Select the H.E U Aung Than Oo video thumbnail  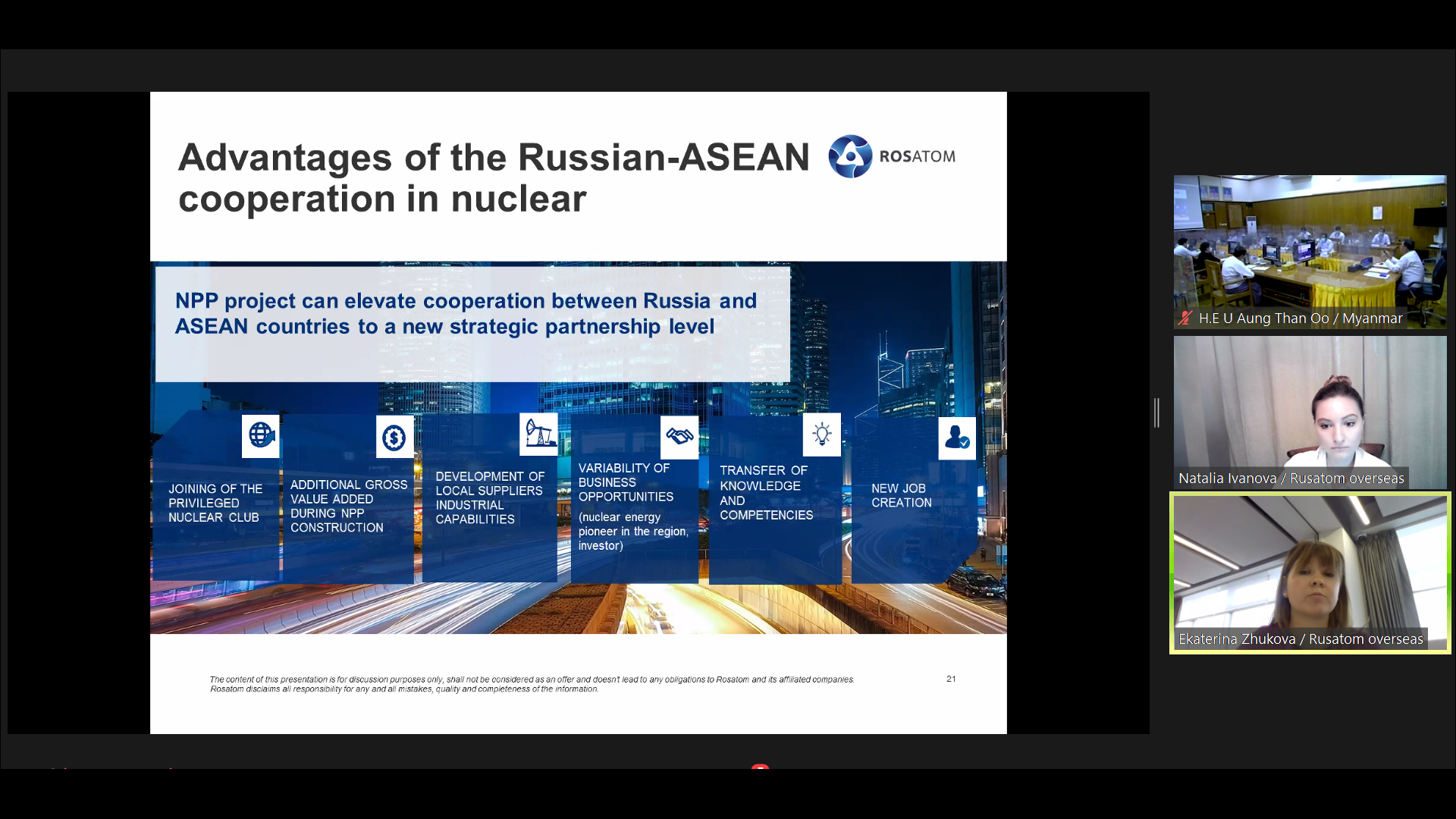point(1310,252)
